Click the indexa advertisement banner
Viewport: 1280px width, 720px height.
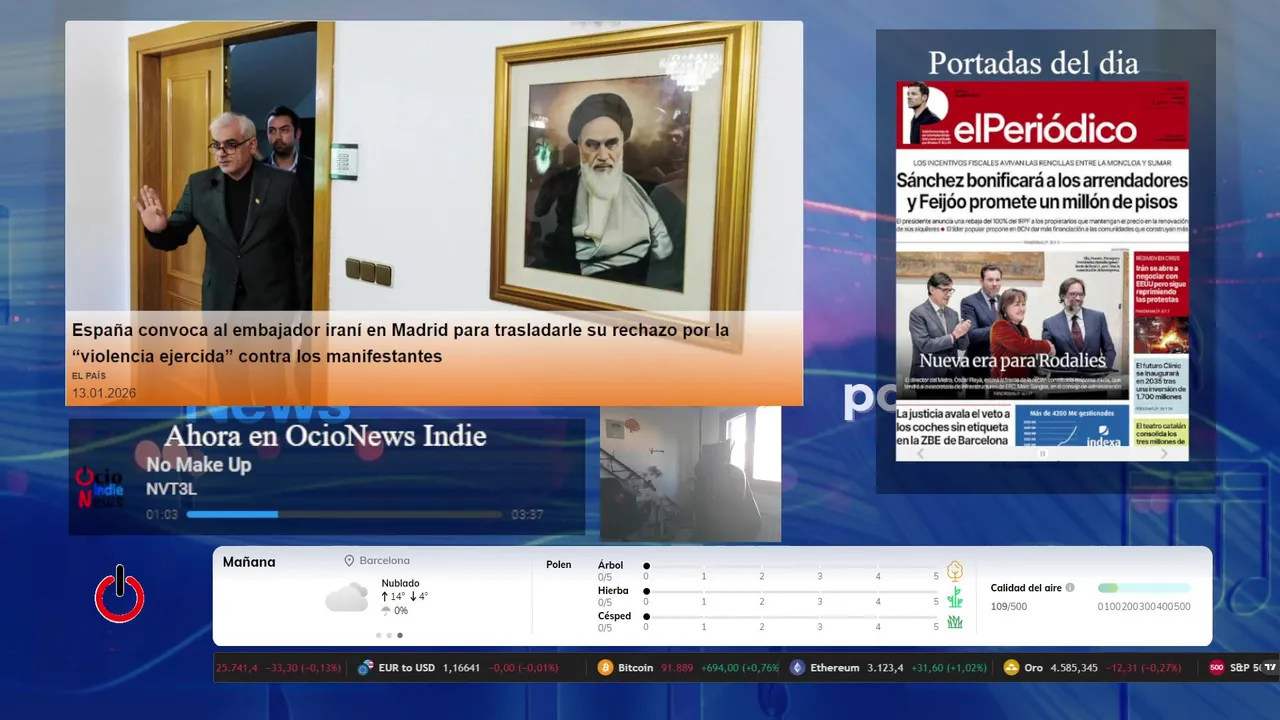[1072, 426]
